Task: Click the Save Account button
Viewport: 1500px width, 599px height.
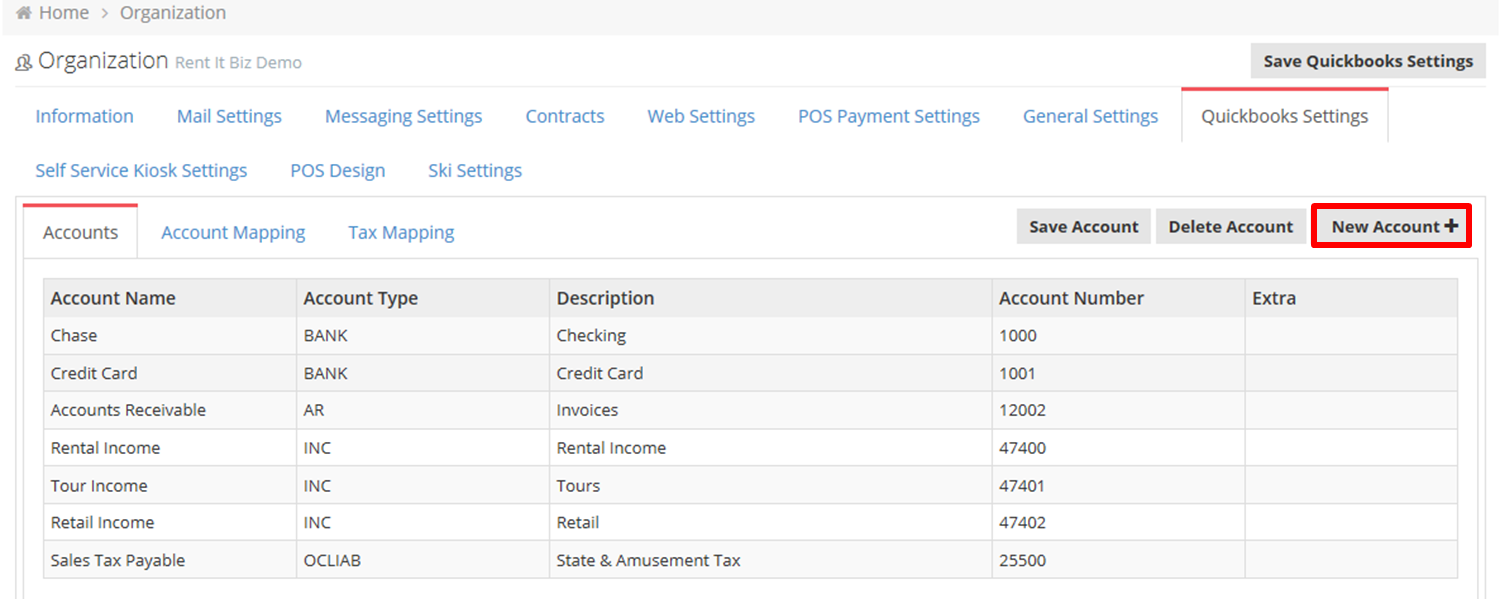Action: pyautogui.click(x=1084, y=227)
